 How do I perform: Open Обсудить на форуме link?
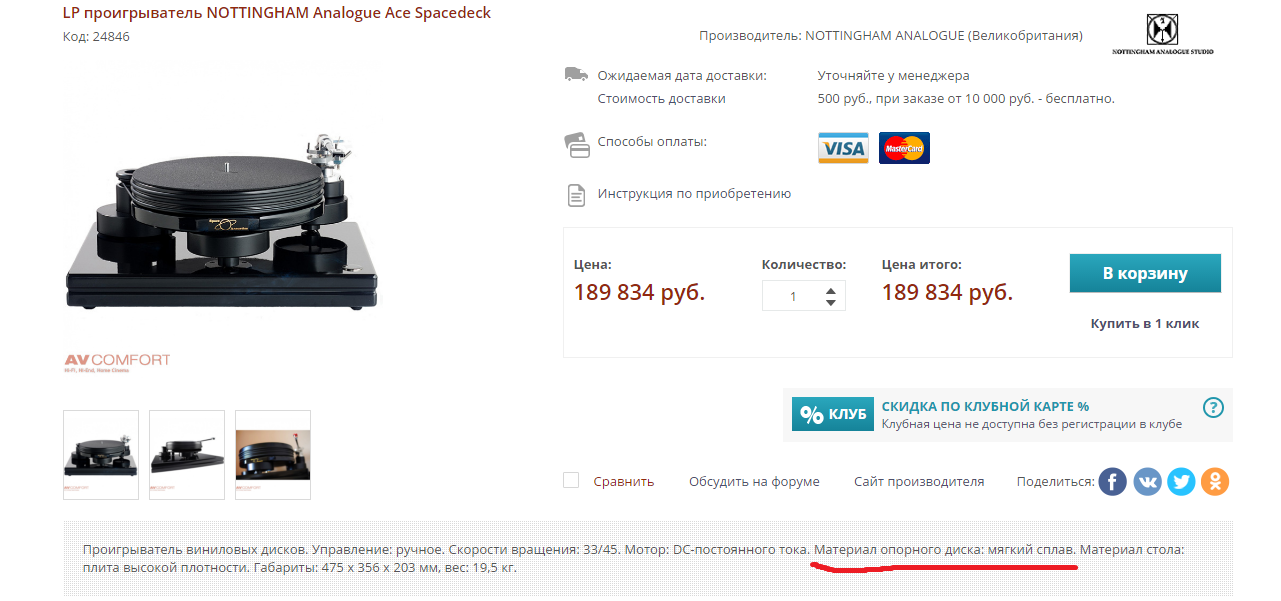click(x=754, y=481)
